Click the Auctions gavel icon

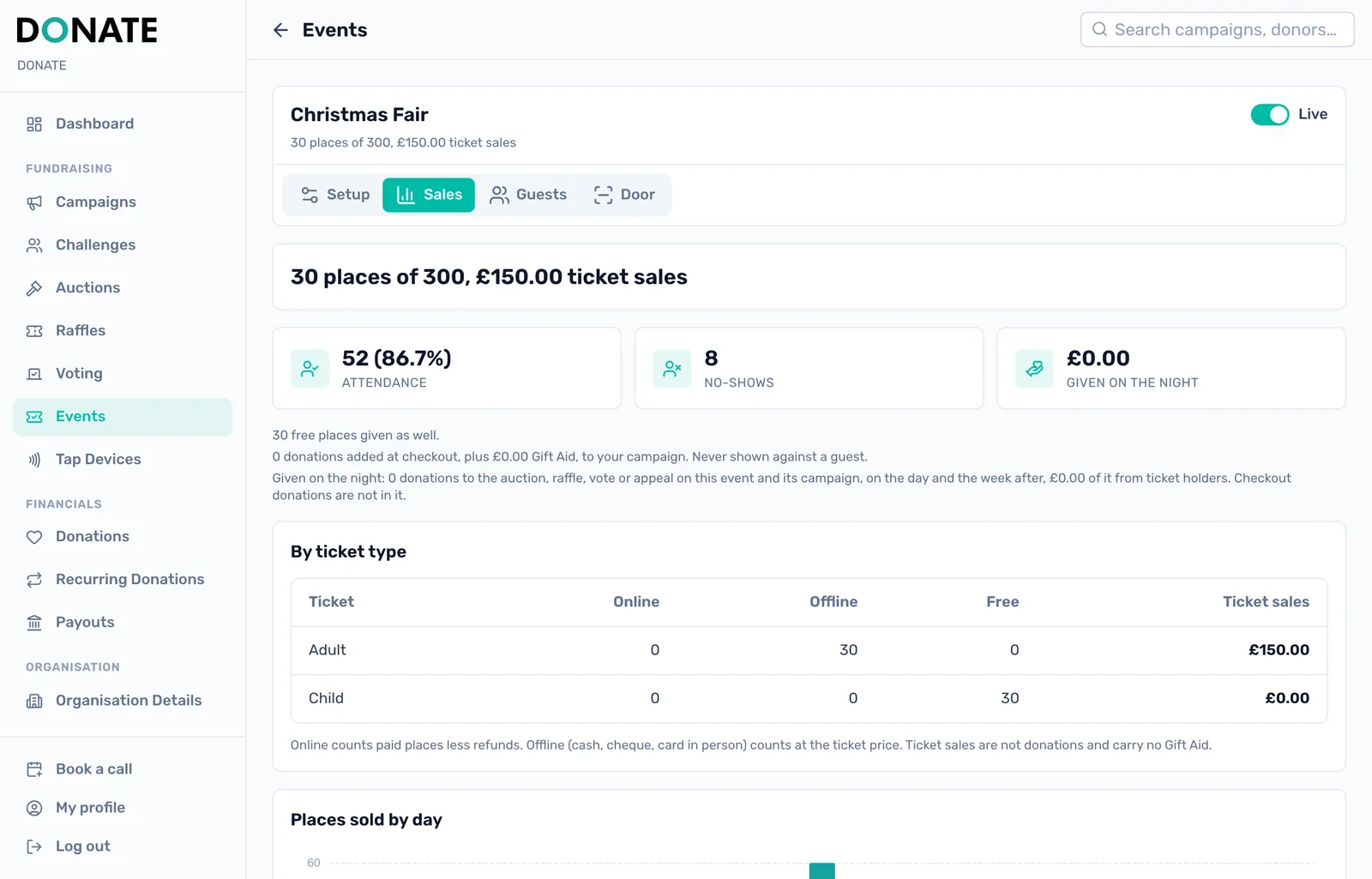click(34, 288)
